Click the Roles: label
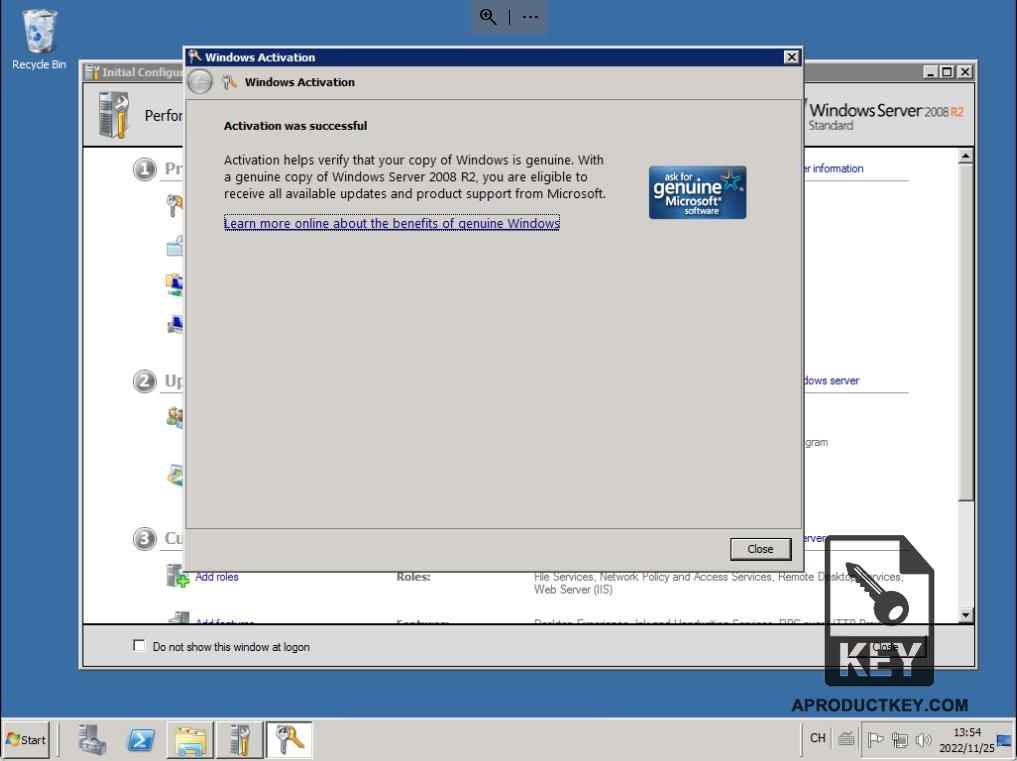 (413, 577)
